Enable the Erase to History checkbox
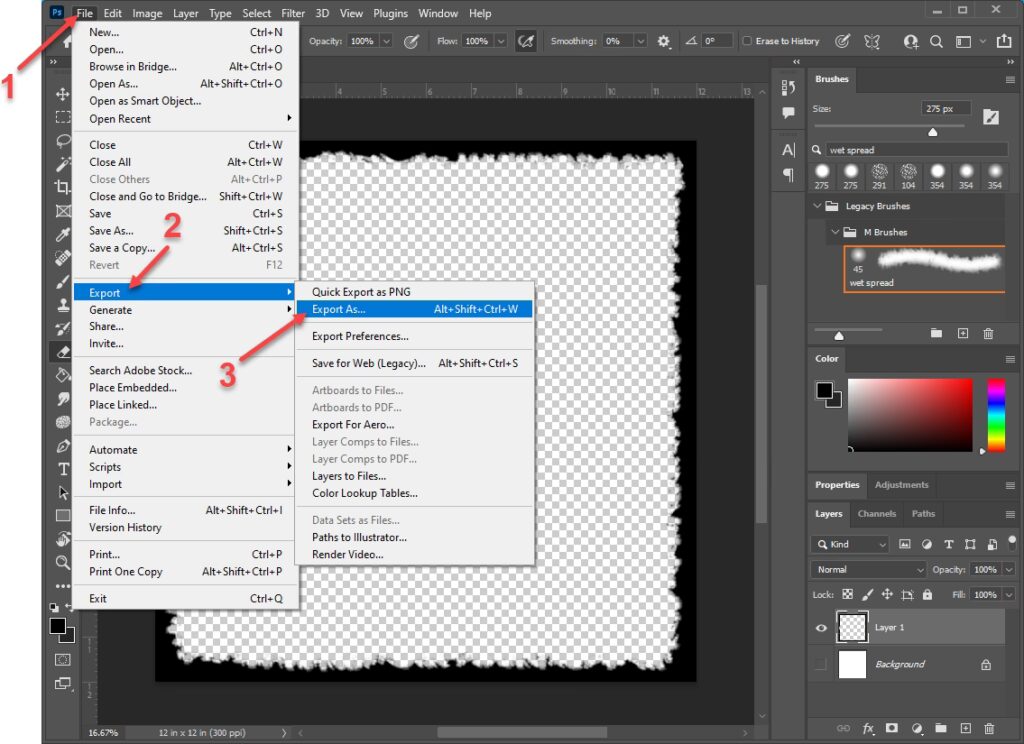This screenshot has height=744, width=1024. point(747,41)
